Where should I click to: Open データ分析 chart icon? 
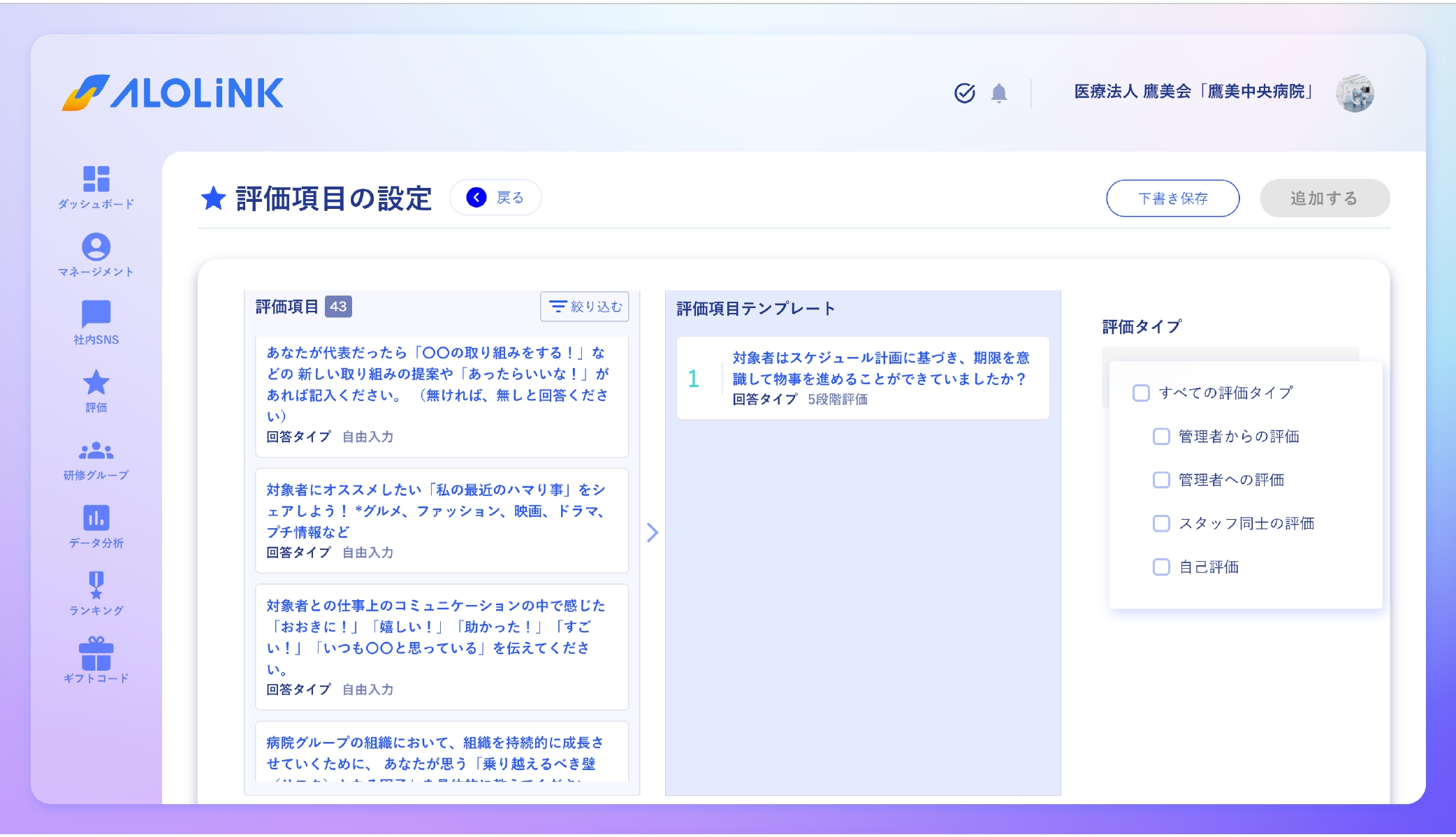coord(96,519)
